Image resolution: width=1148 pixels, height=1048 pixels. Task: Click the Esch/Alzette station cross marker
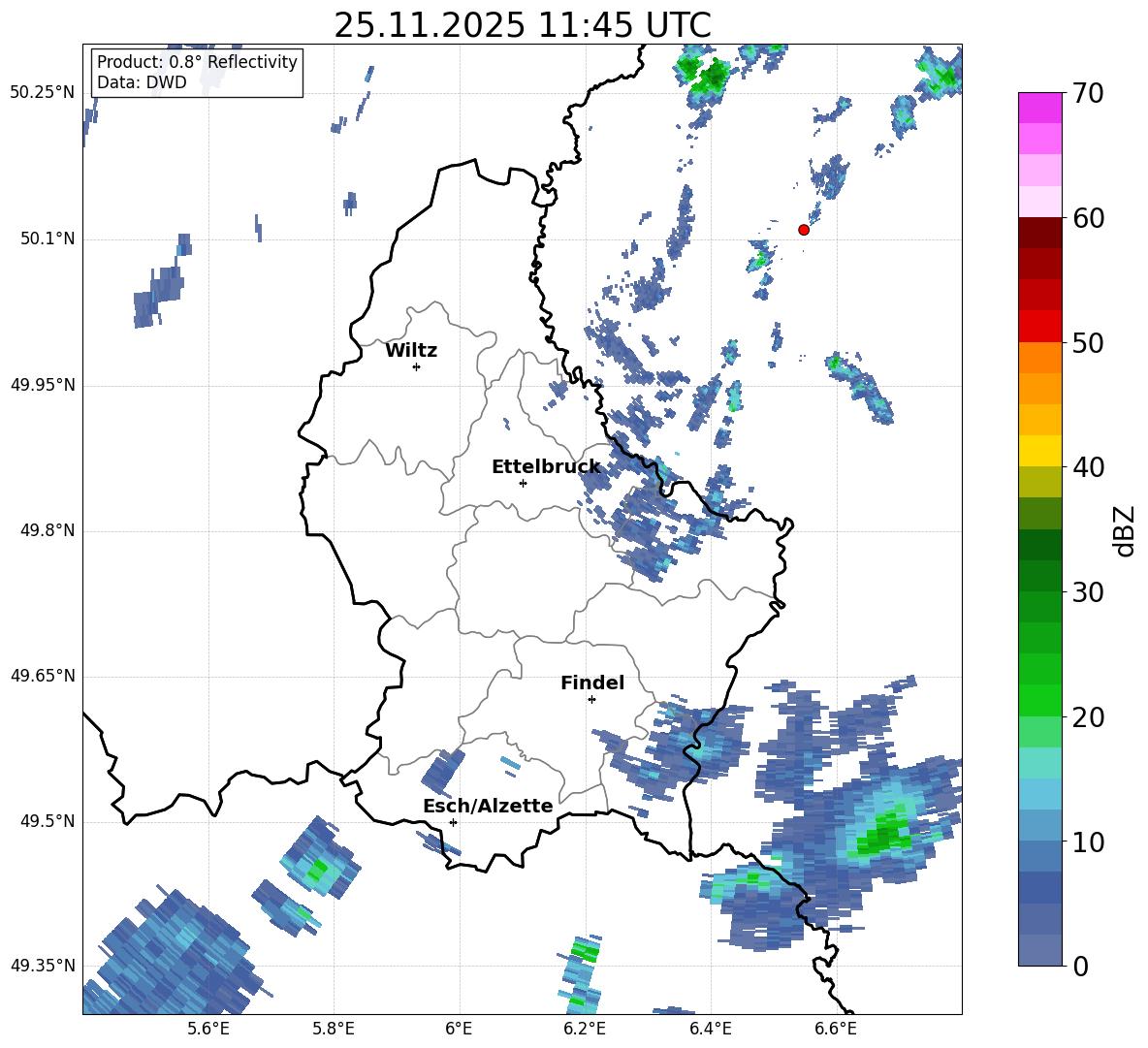click(x=453, y=822)
